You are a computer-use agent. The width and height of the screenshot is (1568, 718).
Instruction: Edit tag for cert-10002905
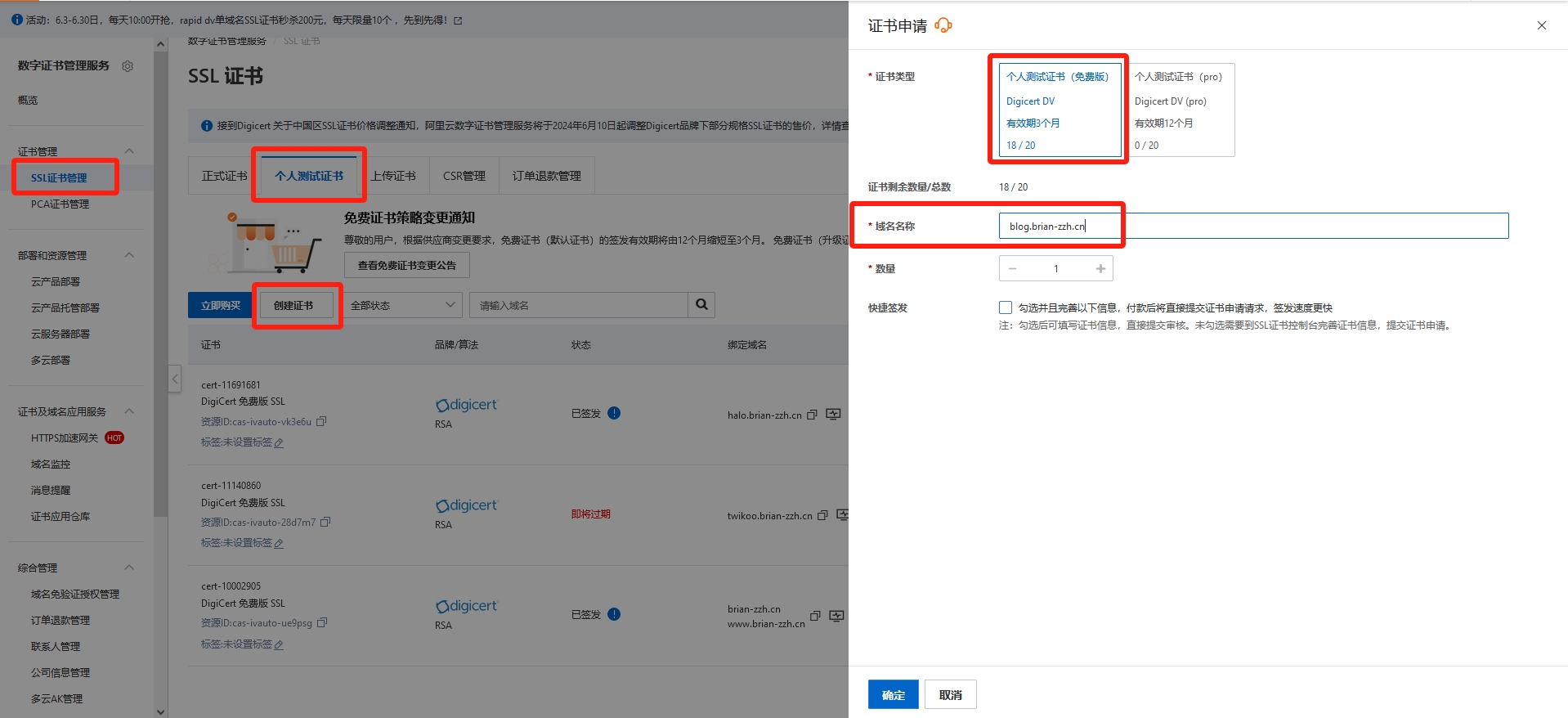coord(279,644)
